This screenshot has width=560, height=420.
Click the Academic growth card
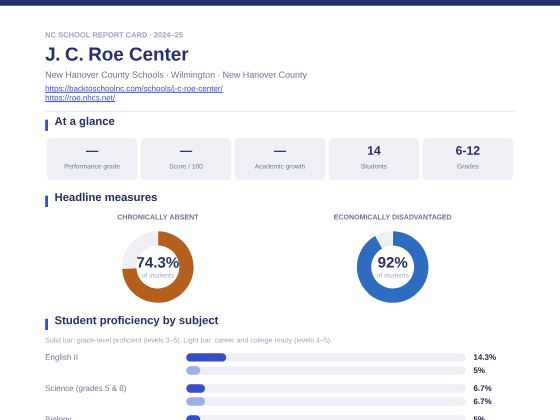pos(280,159)
